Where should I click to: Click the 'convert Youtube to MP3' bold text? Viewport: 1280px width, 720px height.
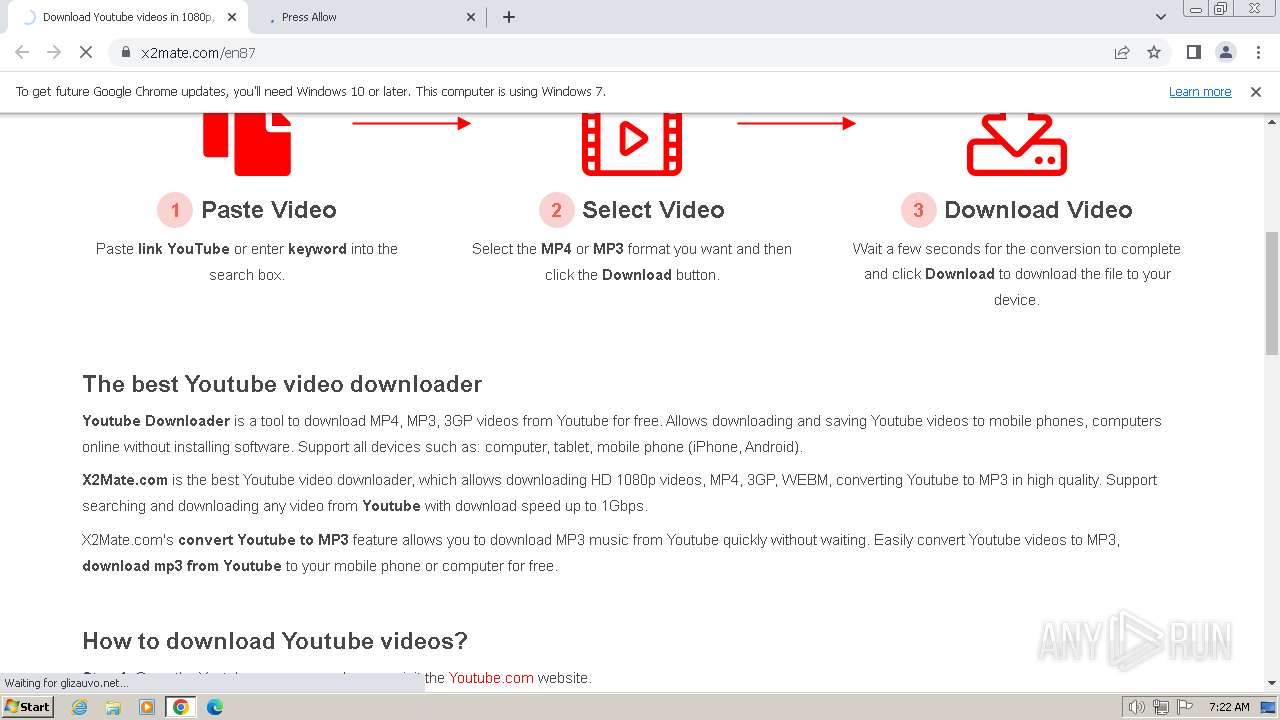(x=264, y=540)
